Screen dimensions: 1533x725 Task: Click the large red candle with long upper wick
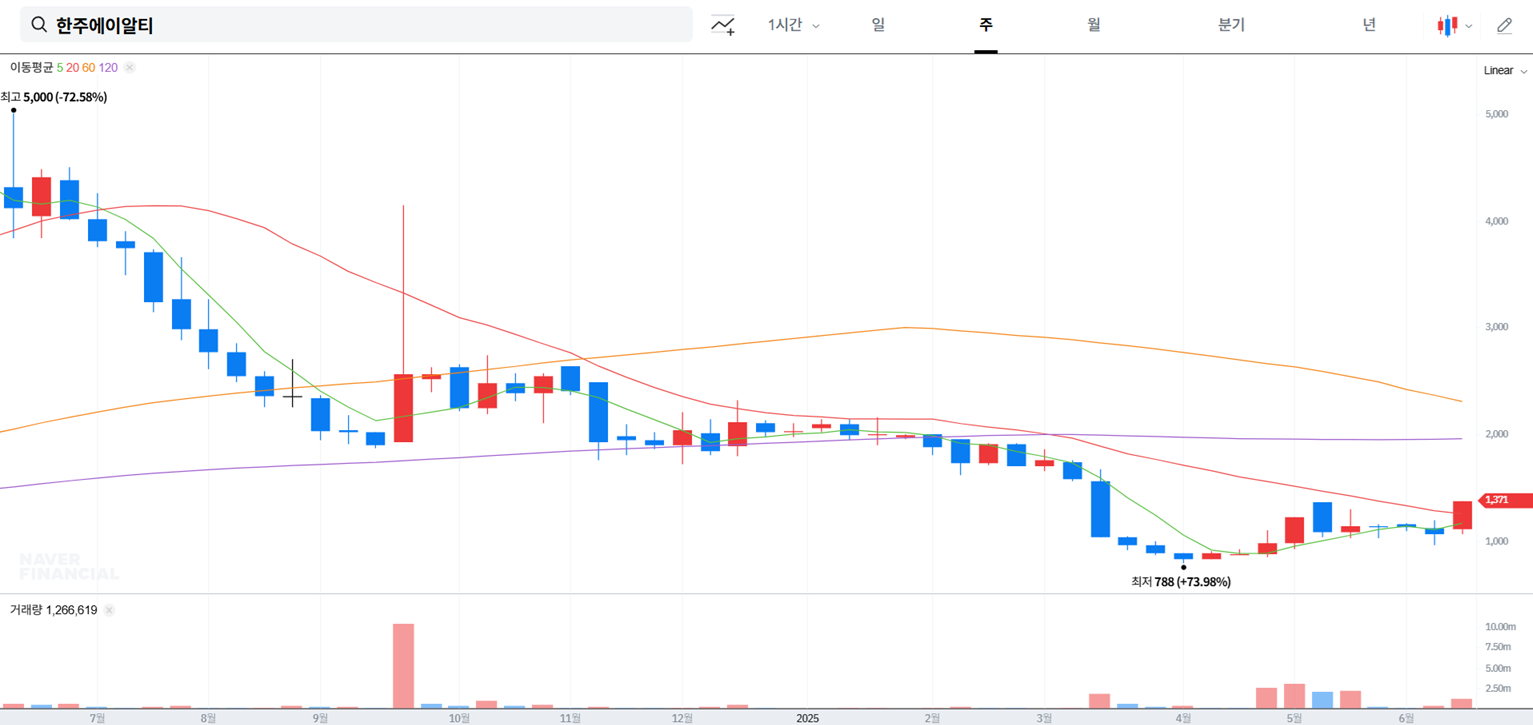(403, 408)
